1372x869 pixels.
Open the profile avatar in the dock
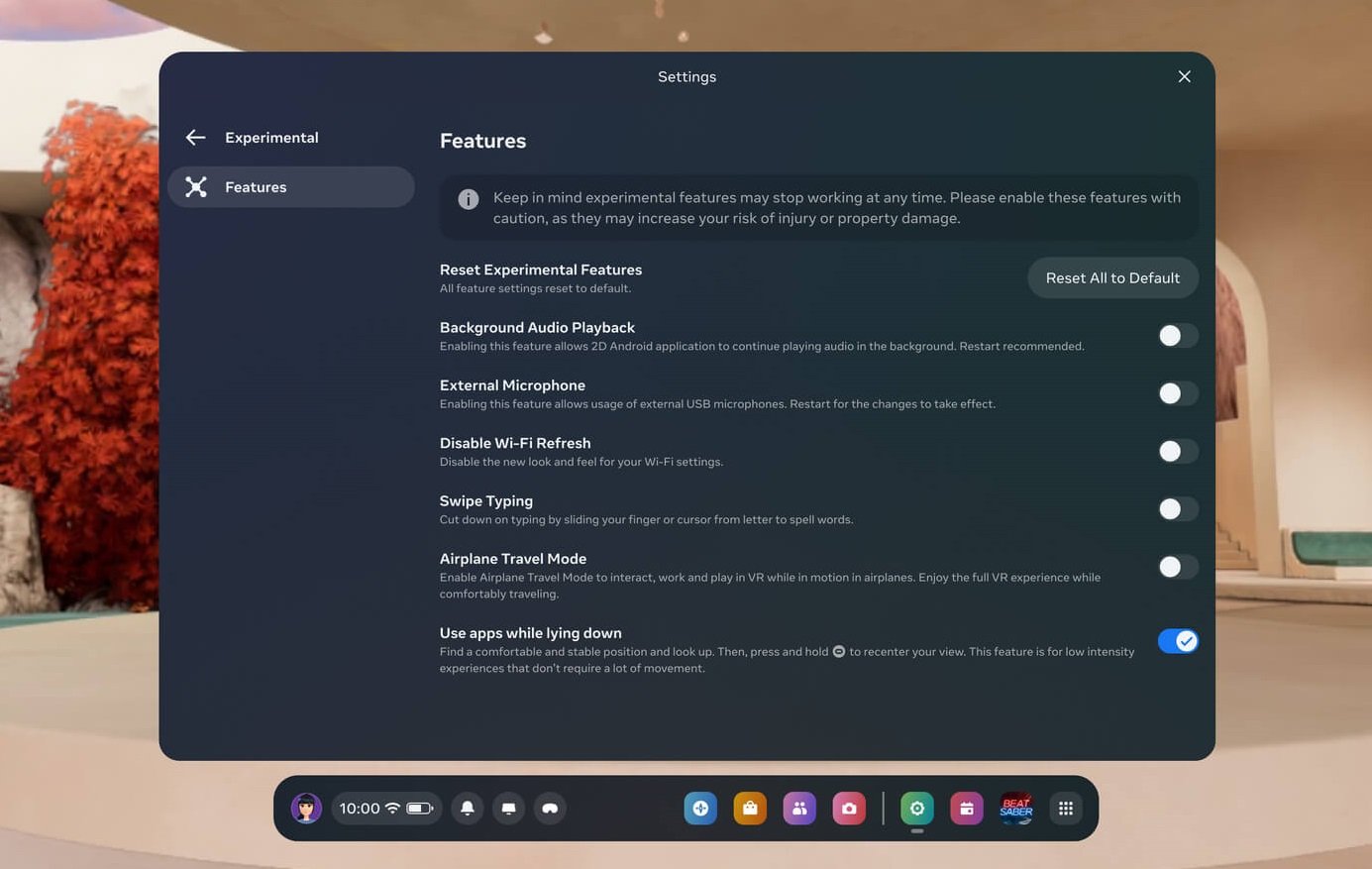[x=306, y=809]
